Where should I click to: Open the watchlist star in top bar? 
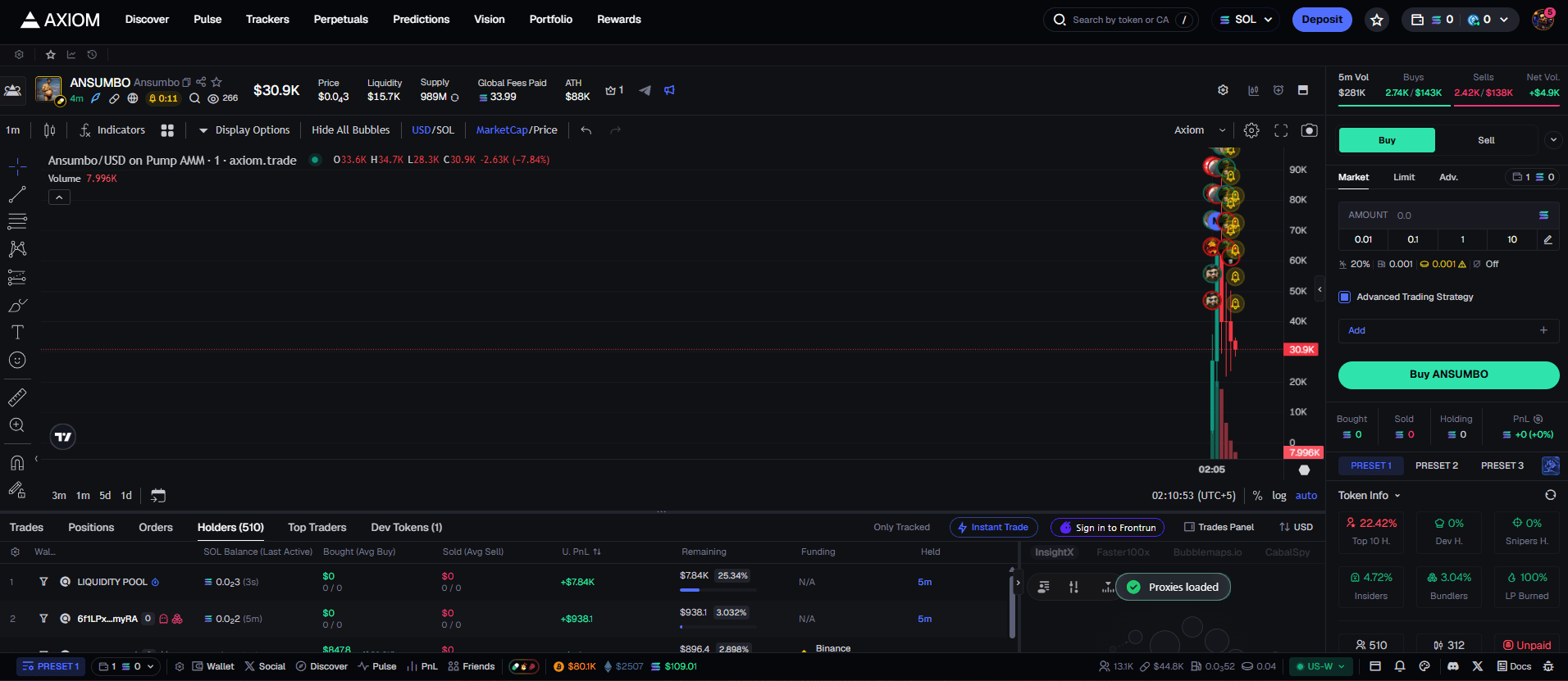[1377, 20]
